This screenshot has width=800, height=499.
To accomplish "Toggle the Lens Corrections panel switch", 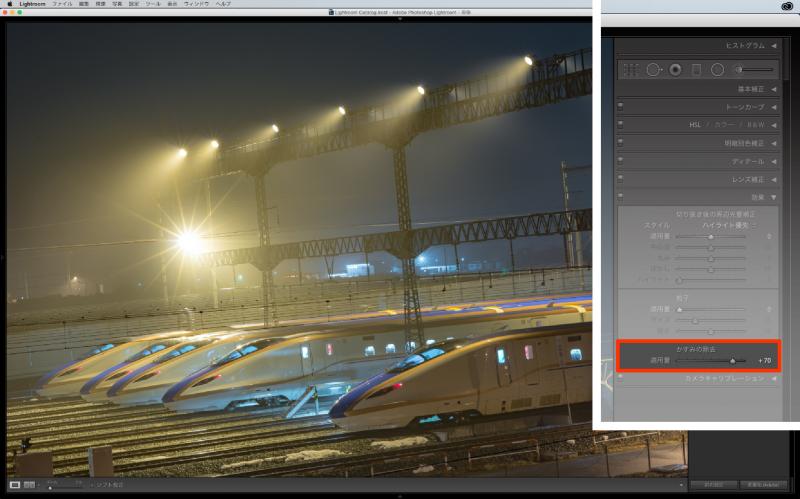I will 620,179.
